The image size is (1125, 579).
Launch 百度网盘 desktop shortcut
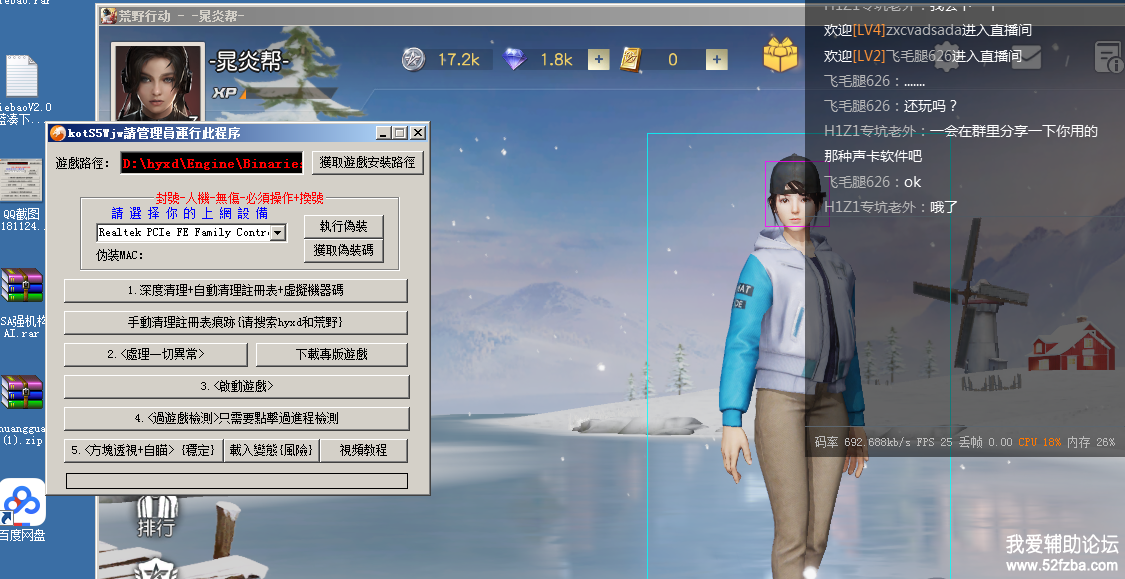coord(22,510)
